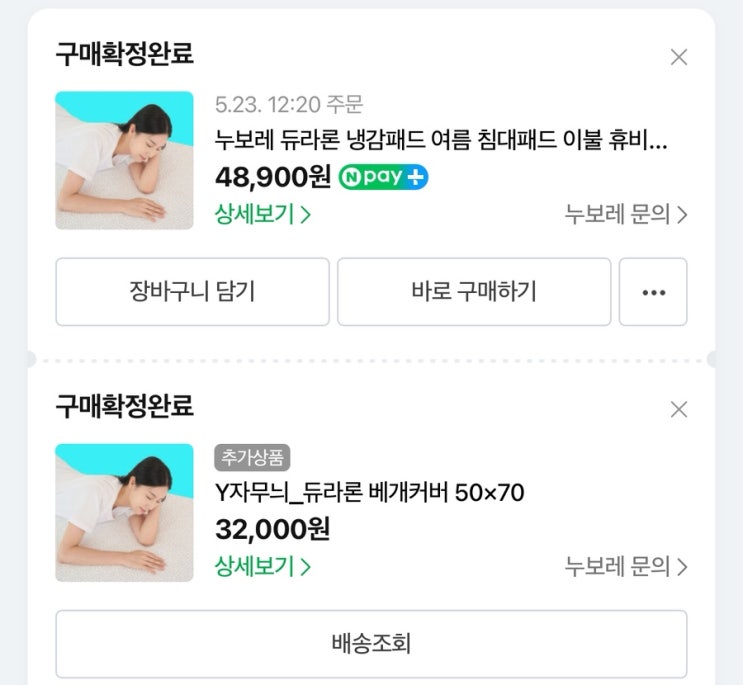Remove the Y자무늬 베개커버 order entry
The height and width of the screenshot is (685, 743).
click(x=679, y=409)
